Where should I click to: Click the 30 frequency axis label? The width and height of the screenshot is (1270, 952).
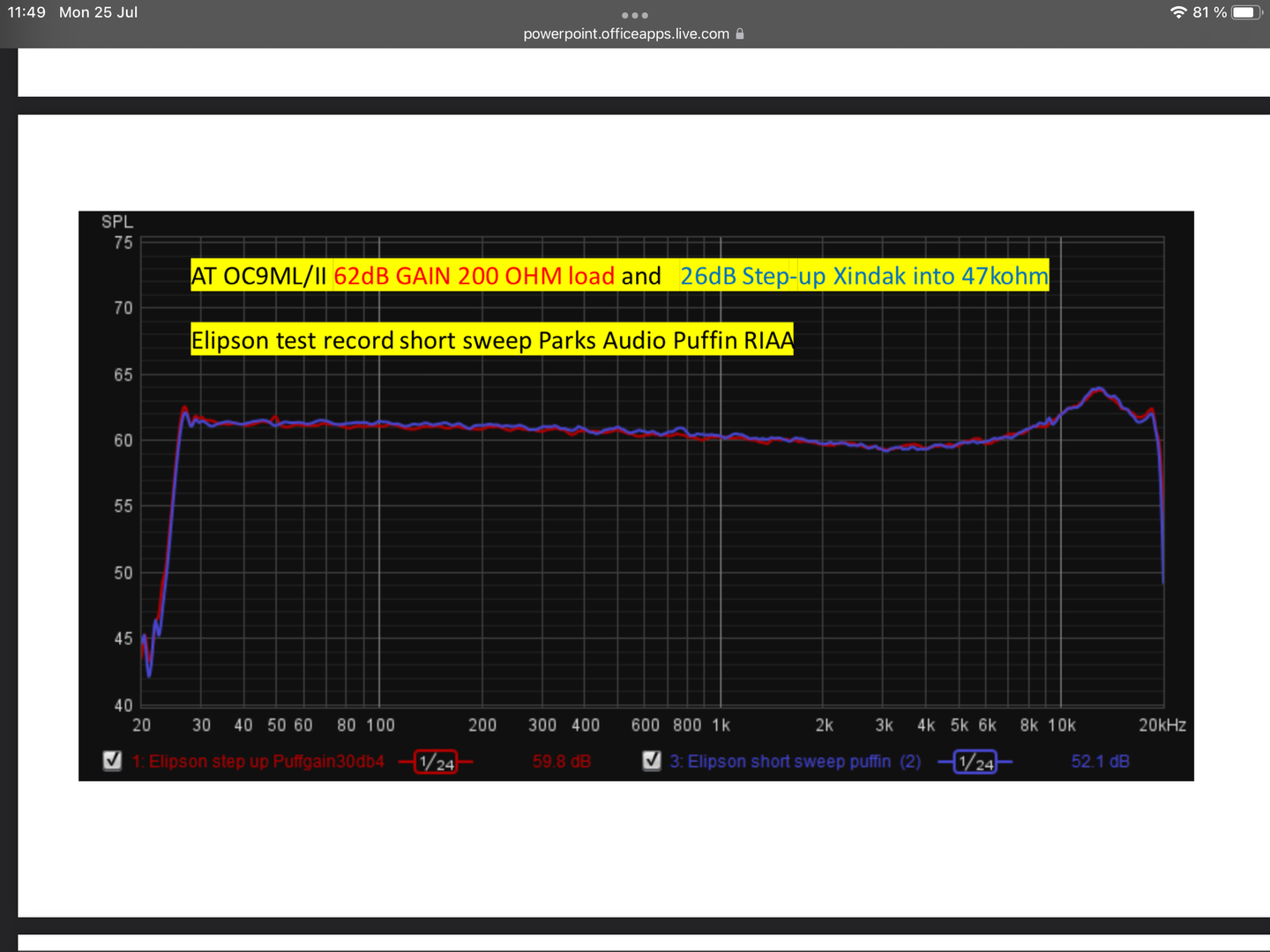click(x=201, y=725)
